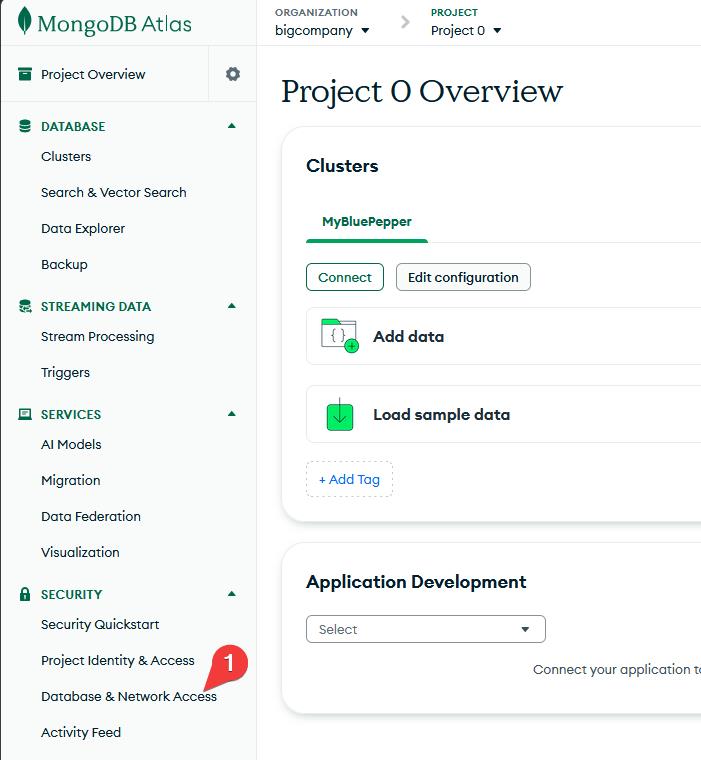Click the DATABASE section heading
Screen dimensions: 701x760
pyautogui.click(x=73, y=127)
